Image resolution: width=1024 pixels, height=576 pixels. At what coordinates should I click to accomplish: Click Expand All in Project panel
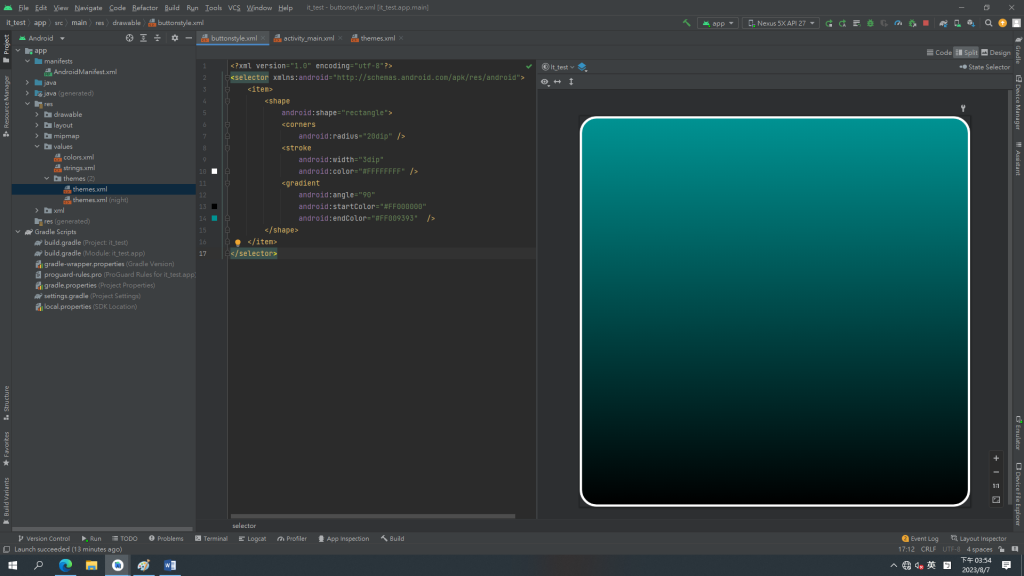pyautogui.click(x=144, y=38)
